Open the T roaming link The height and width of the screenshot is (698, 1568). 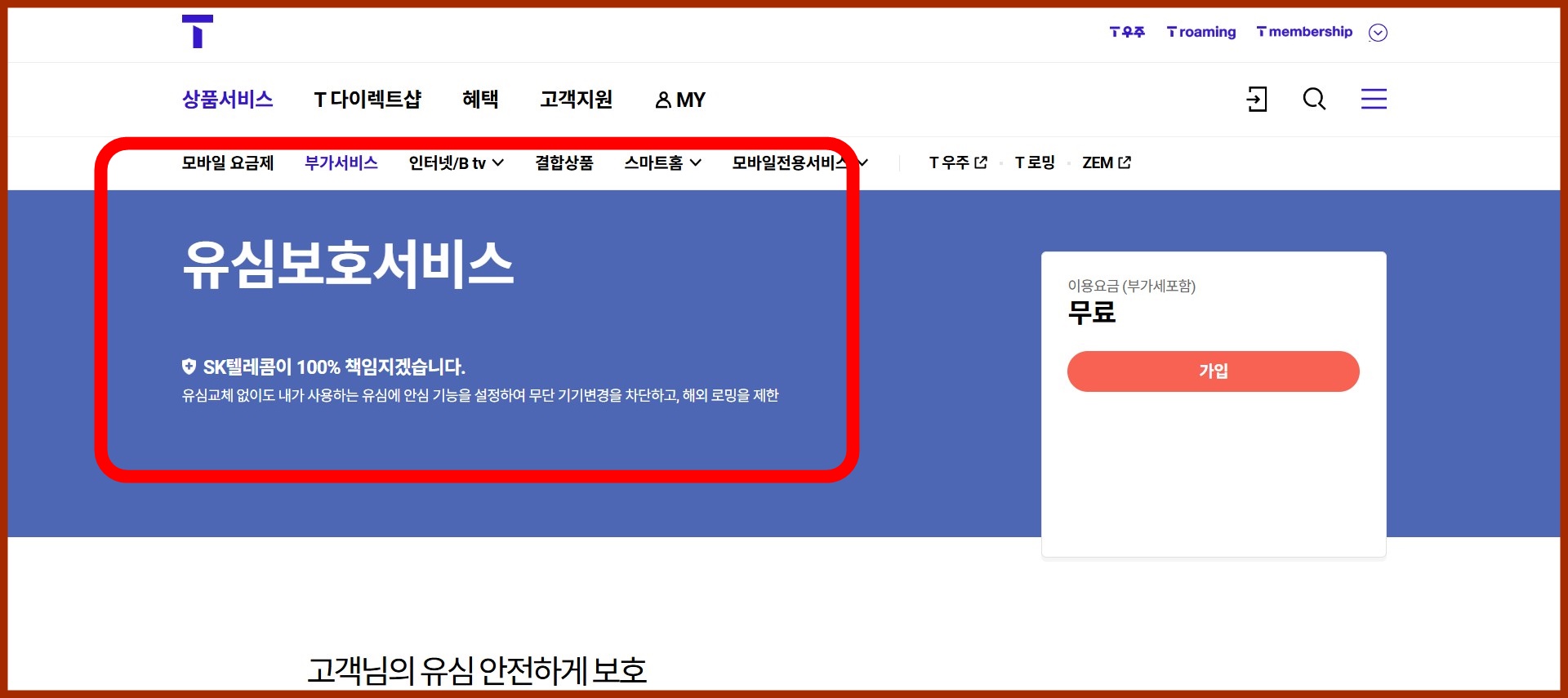tap(1201, 32)
